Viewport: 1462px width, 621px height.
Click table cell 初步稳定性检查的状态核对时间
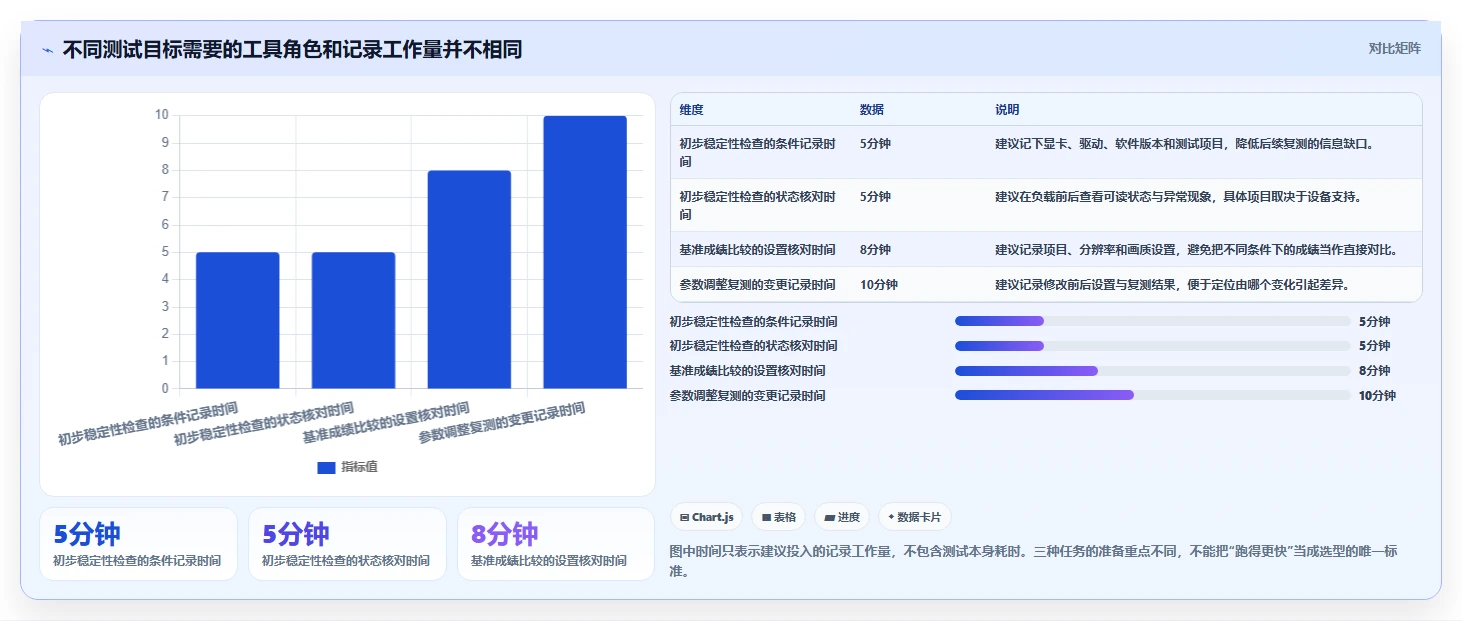tap(758, 205)
